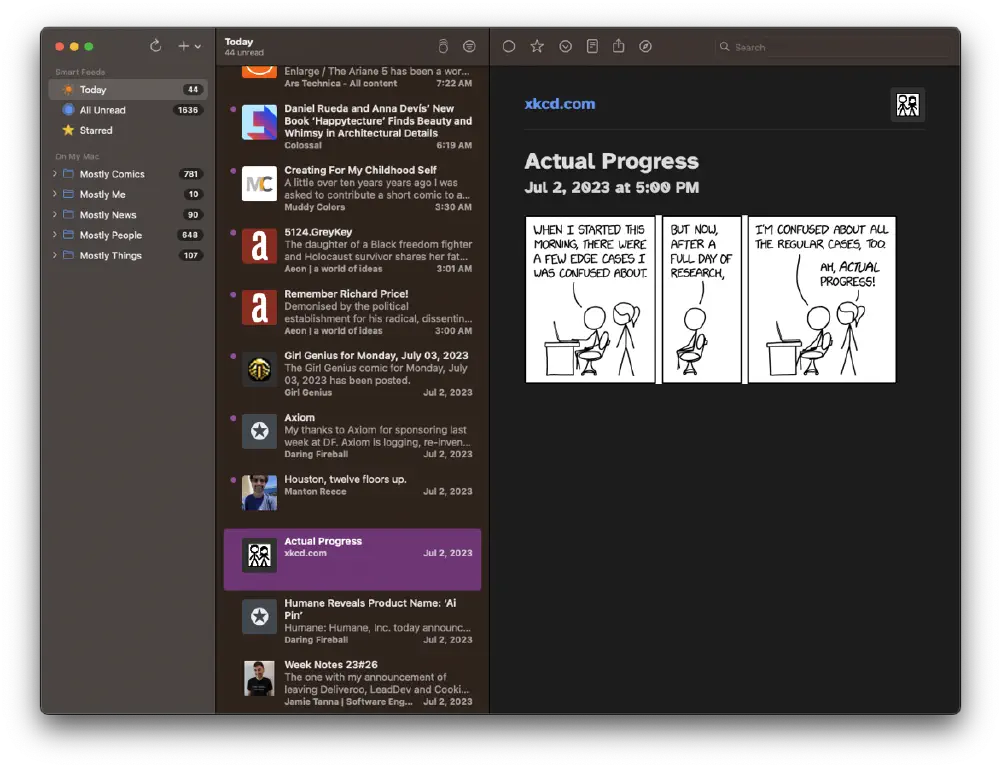Click the All Unread blue circle icon

68,110
